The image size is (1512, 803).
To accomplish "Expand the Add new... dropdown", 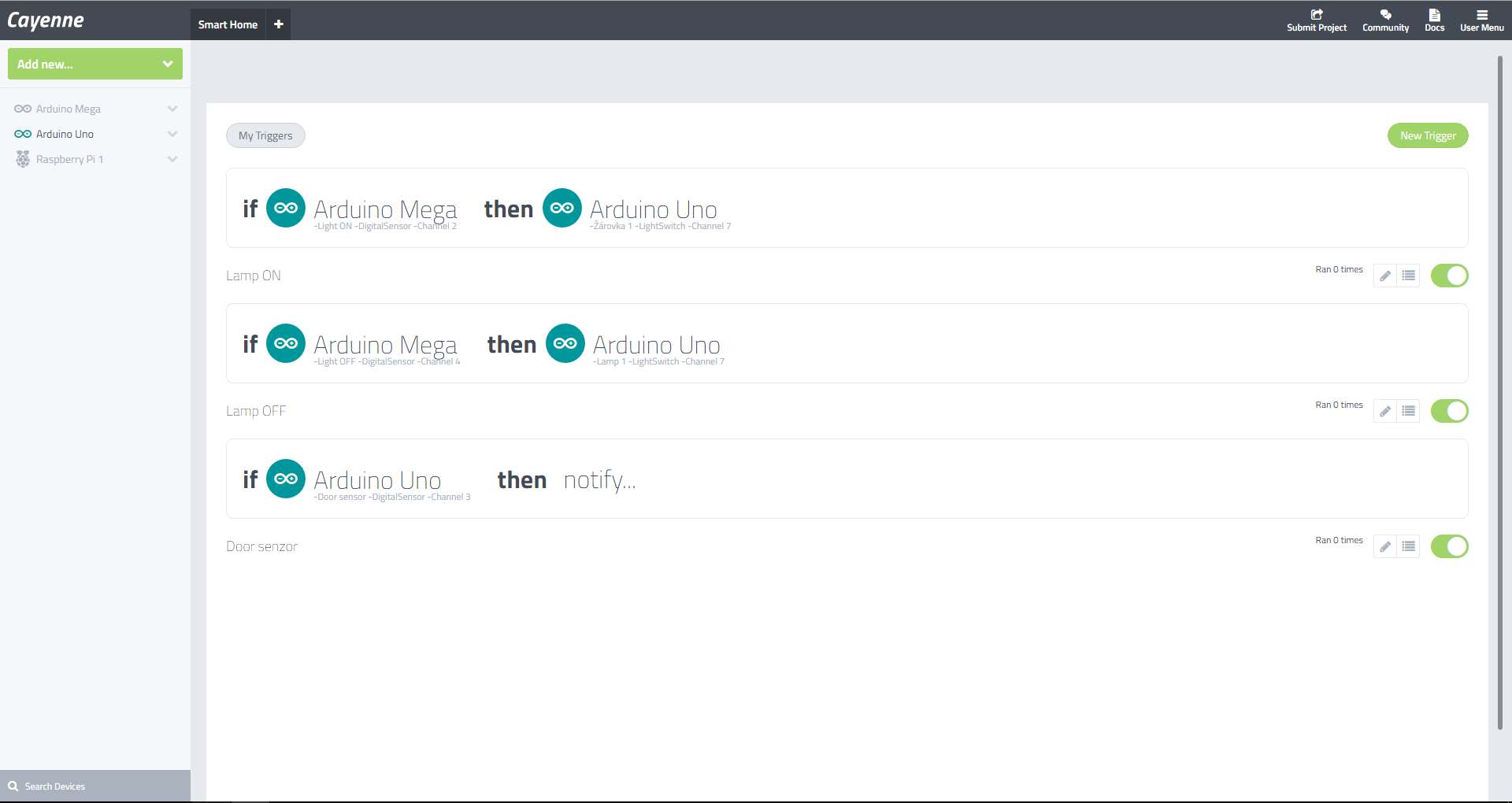I will pyautogui.click(x=95, y=64).
